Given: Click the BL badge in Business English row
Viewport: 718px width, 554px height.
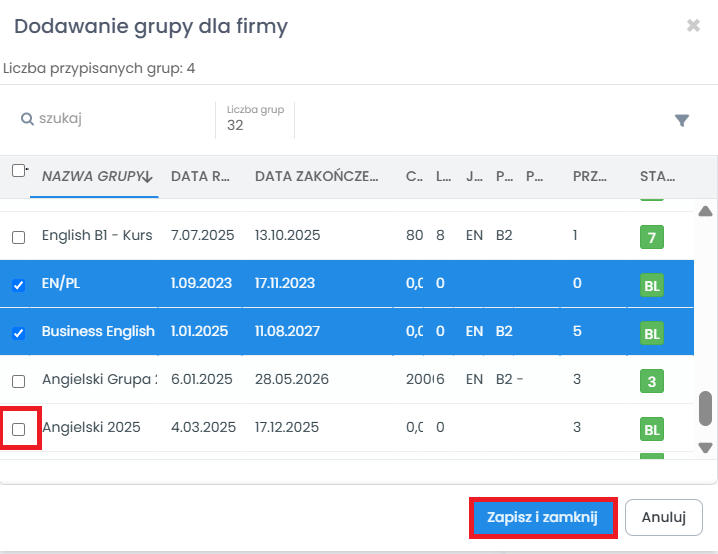Looking at the screenshot, I should click(652, 333).
